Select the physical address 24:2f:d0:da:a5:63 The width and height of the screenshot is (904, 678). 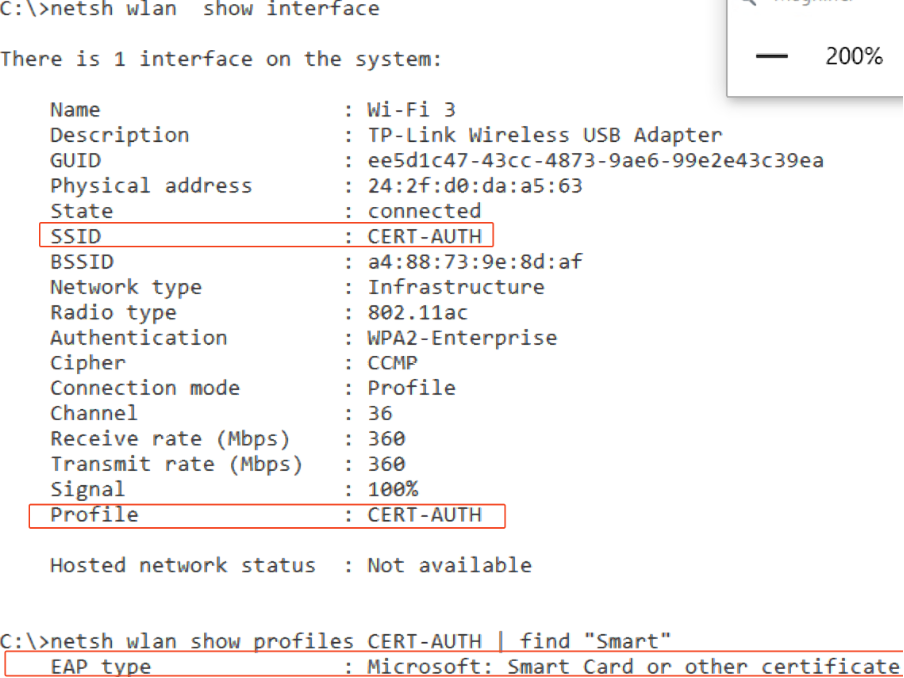tap(475, 186)
